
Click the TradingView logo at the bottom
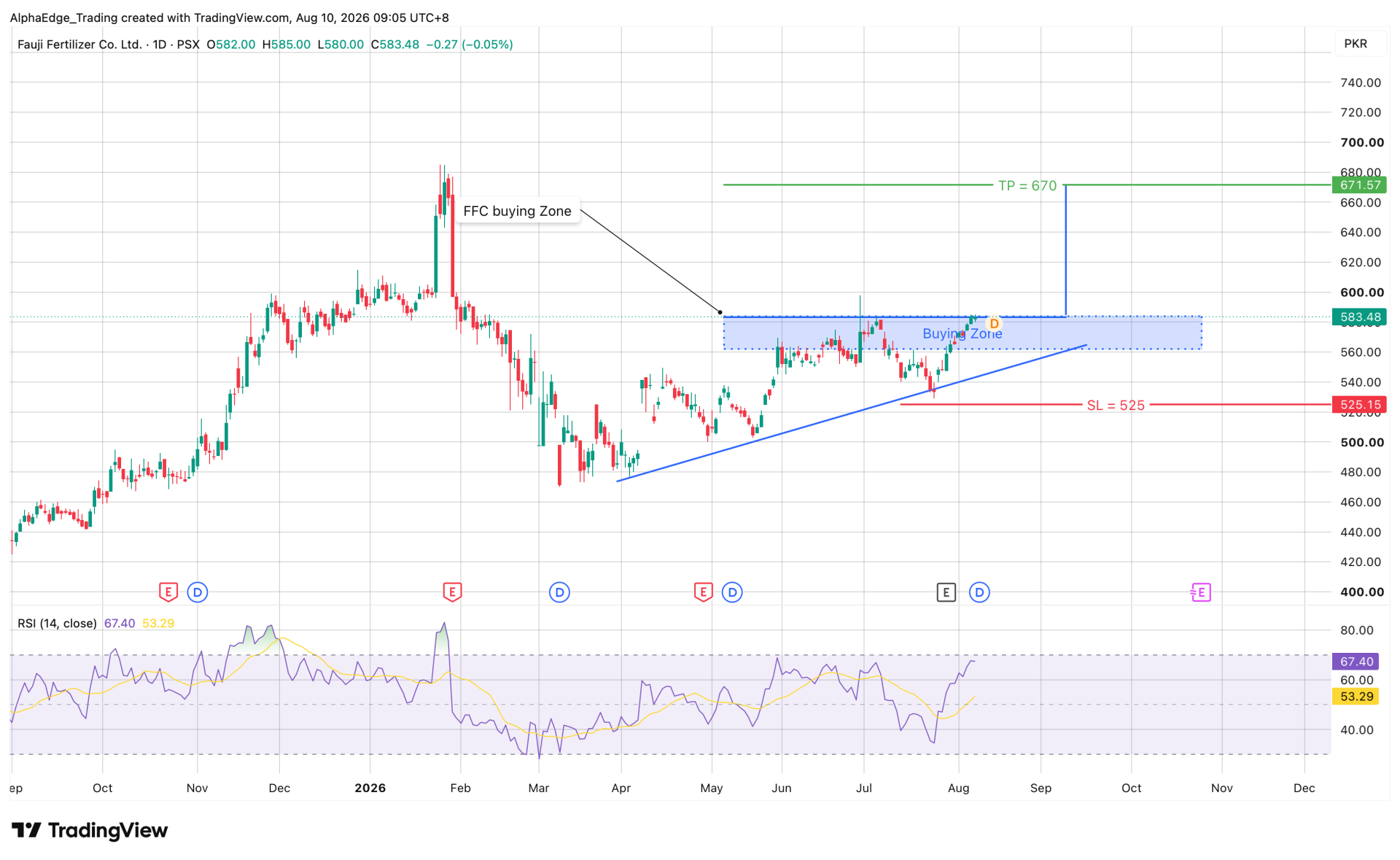click(90, 830)
